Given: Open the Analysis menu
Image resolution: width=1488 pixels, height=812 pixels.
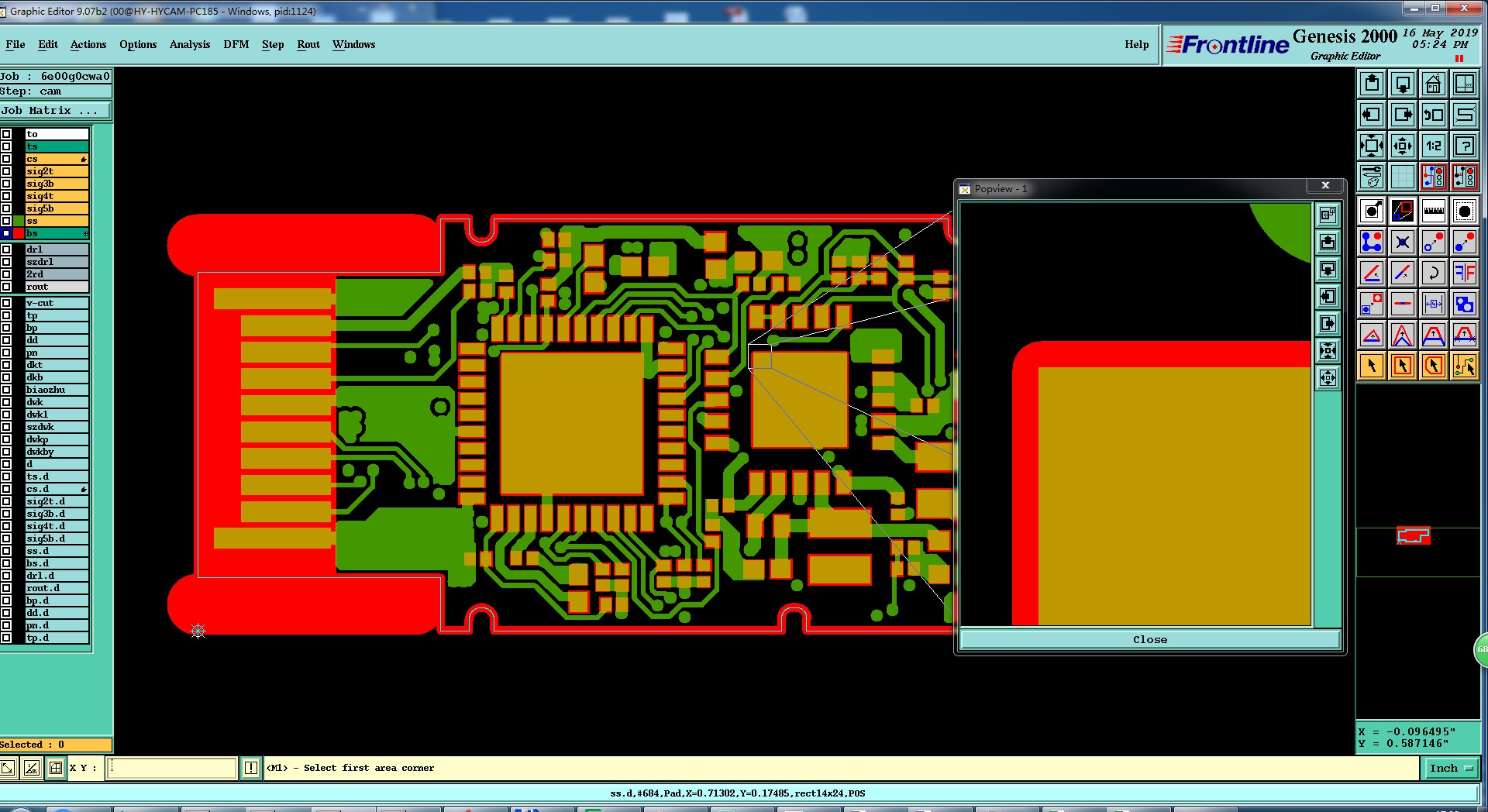Looking at the screenshot, I should (190, 44).
